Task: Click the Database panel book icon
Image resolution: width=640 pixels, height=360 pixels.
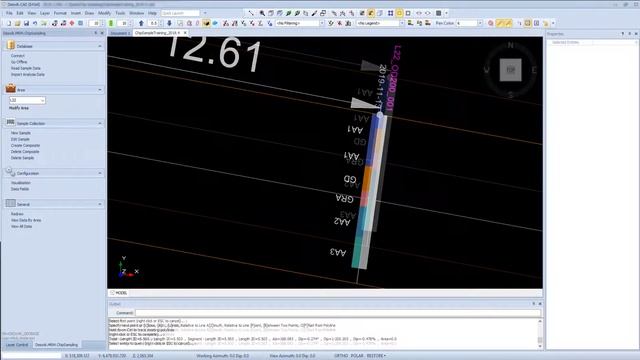Action: (x=11, y=45)
